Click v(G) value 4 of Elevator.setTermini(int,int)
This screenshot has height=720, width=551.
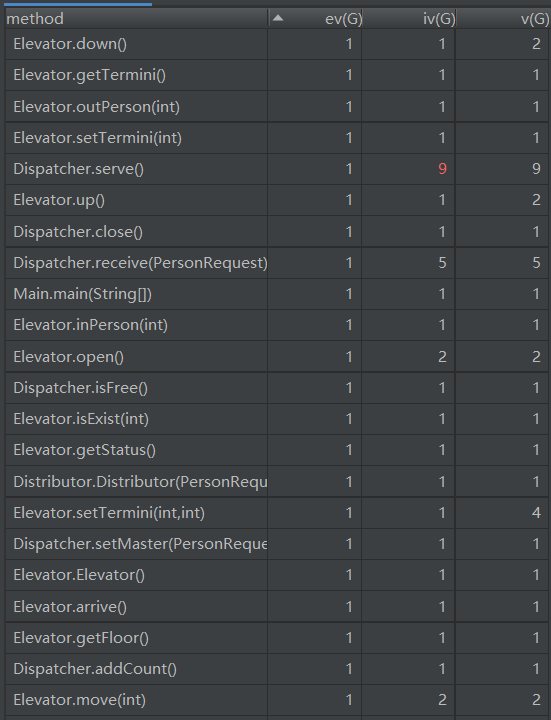click(x=536, y=513)
